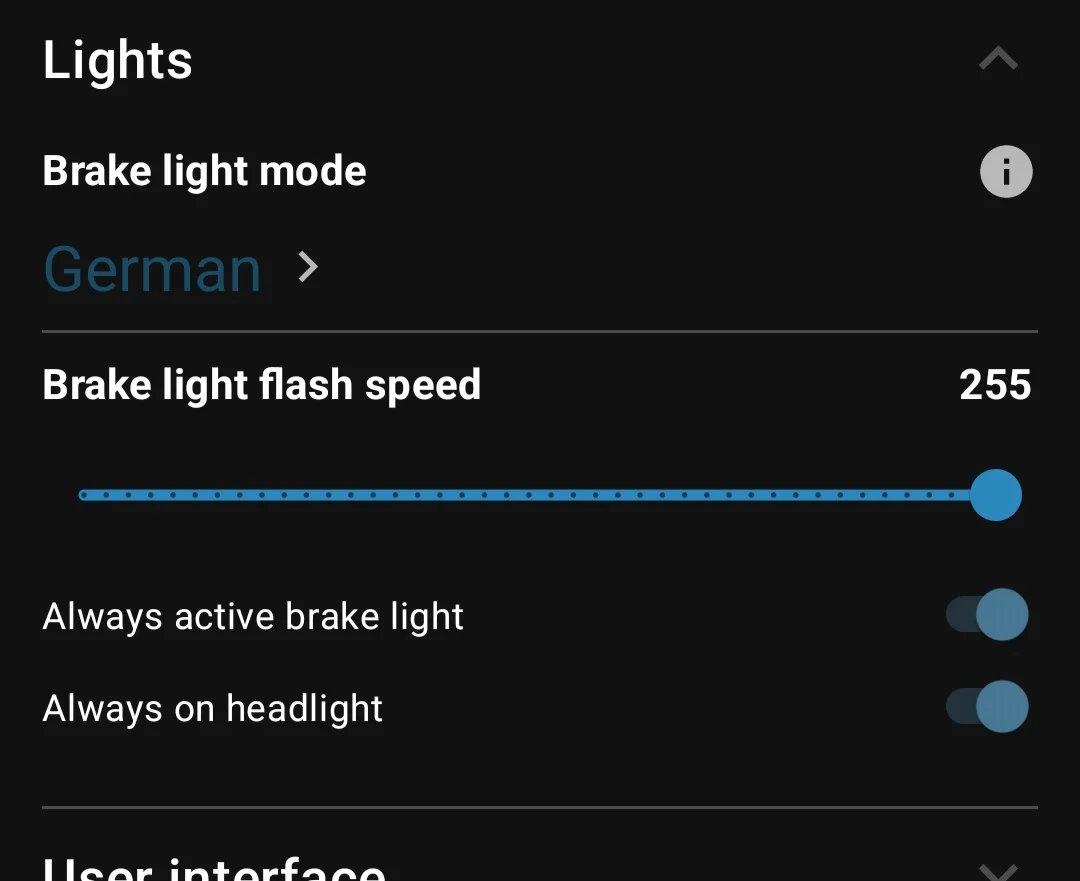Click the Brake light mode label
Screen dimensions: 1080x881
click(x=204, y=172)
